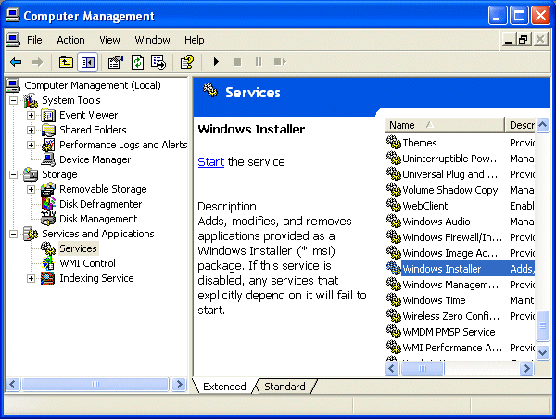556x419 pixels.
Task: Select Device Manager in the tree
Action: pyautogui.click(x=95, y=160)
